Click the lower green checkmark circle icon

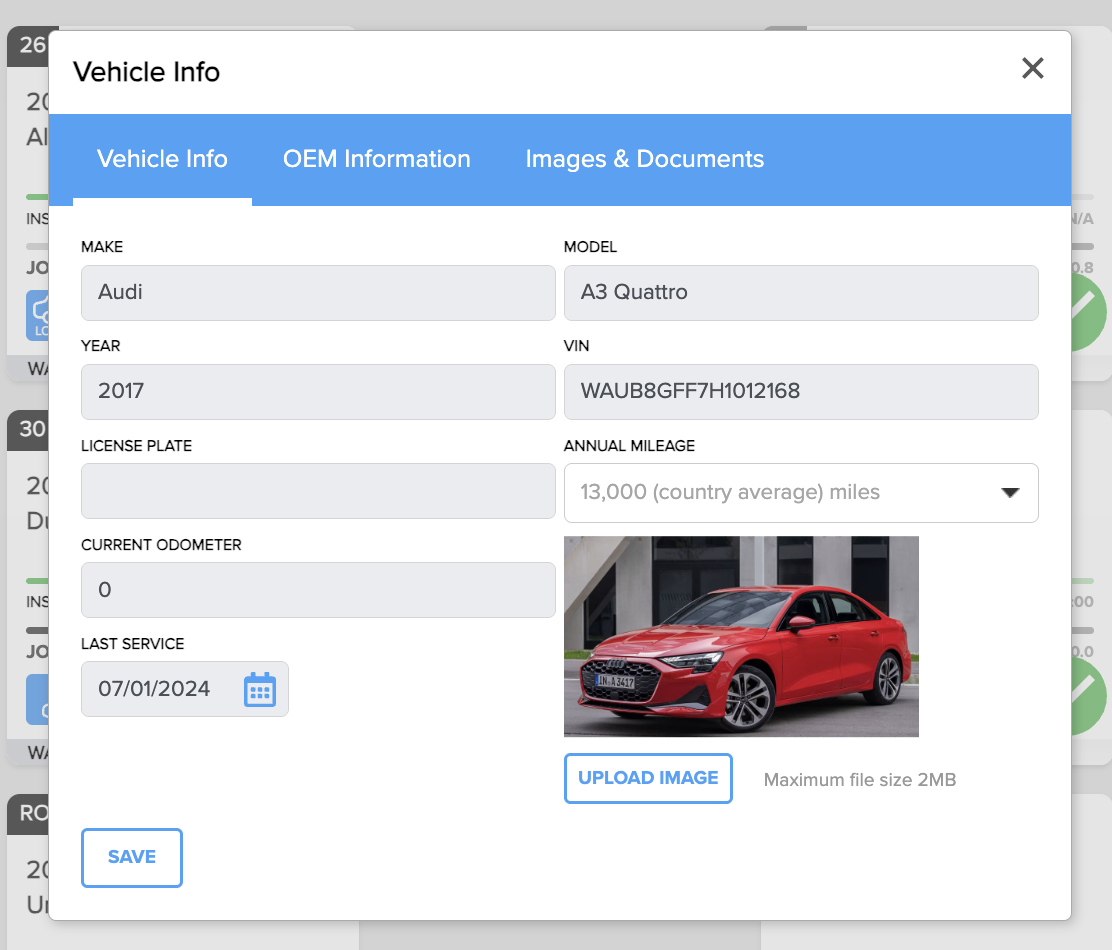[1089, 696]
